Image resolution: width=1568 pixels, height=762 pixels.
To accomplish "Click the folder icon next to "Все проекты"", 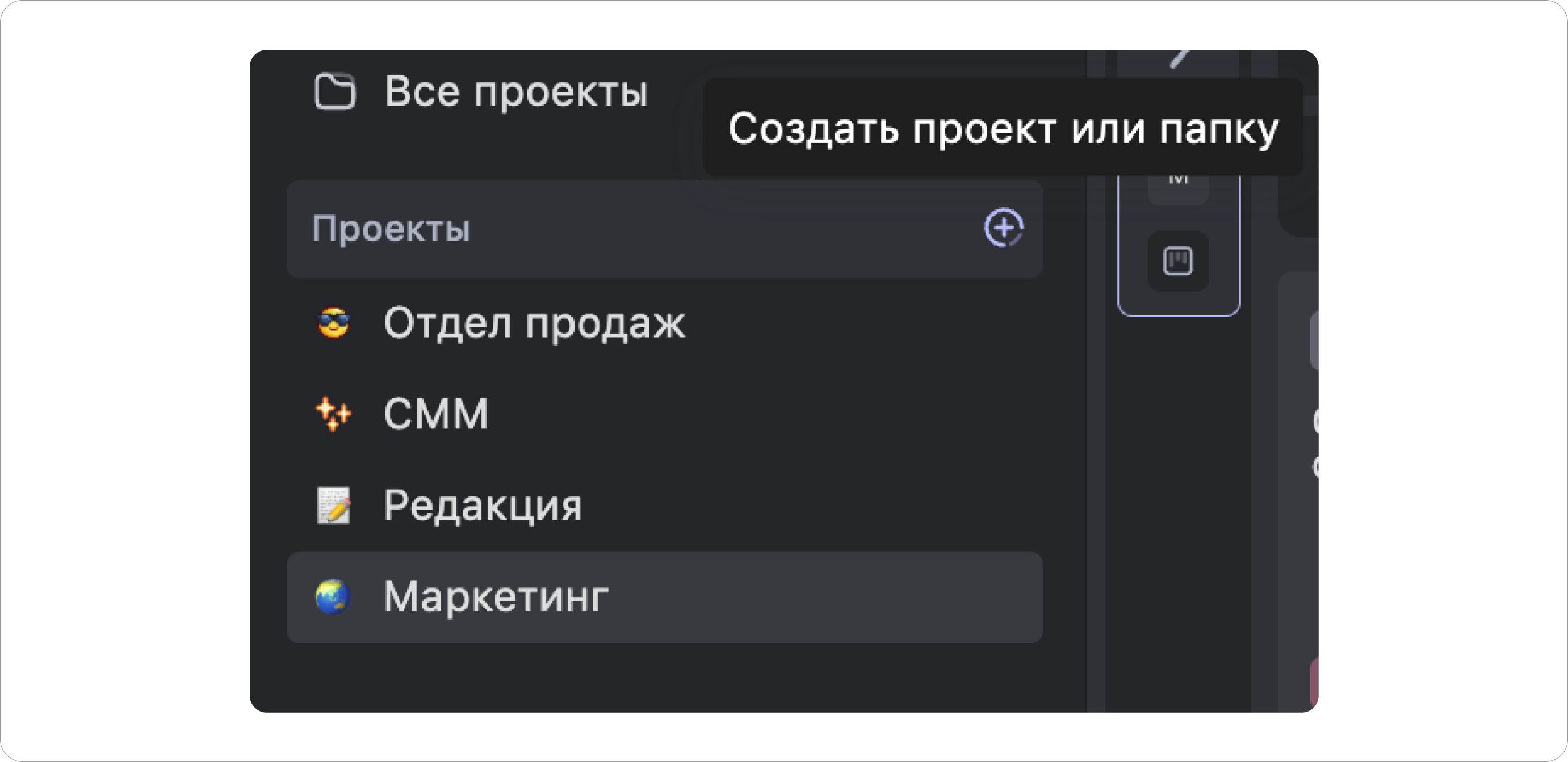I will pos(336,91).
